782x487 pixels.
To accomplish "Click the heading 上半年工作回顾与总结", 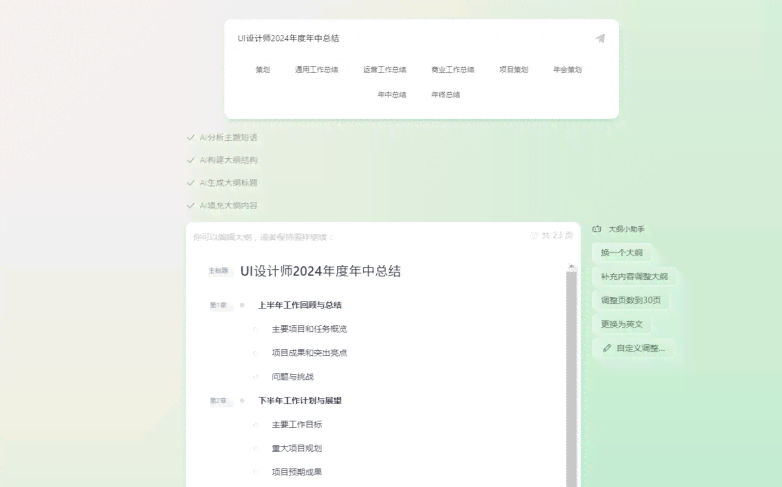I will coord(300,305).
